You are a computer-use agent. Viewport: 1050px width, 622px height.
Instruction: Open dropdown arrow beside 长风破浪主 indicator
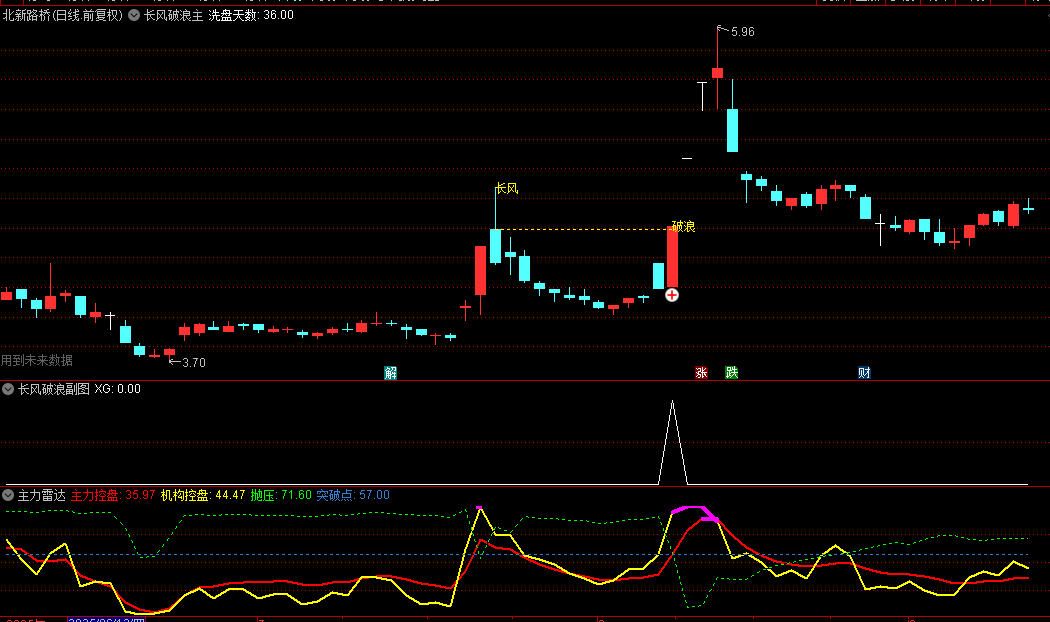[134, 15]
